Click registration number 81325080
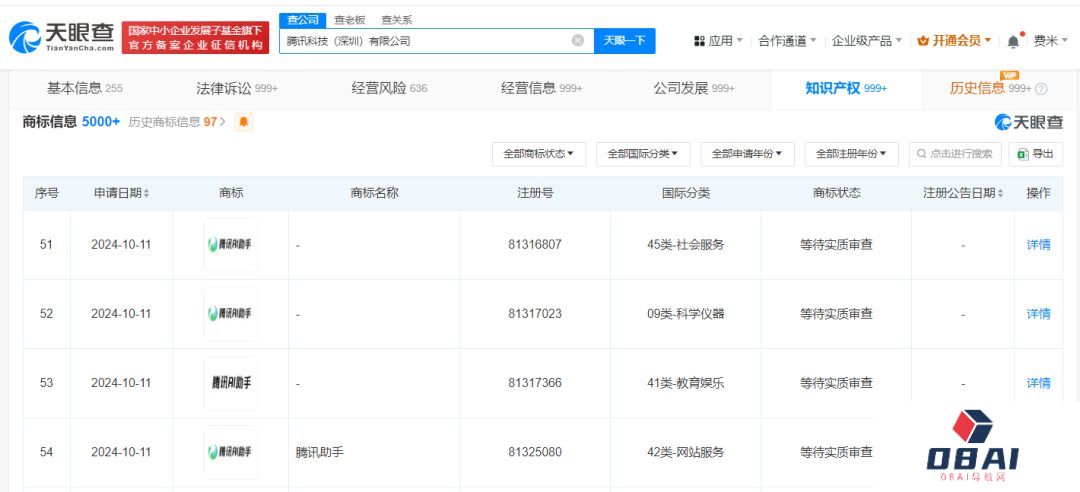Image resolution: width=1080 pixels, height=492 pixels. click(x=535, y=453)
